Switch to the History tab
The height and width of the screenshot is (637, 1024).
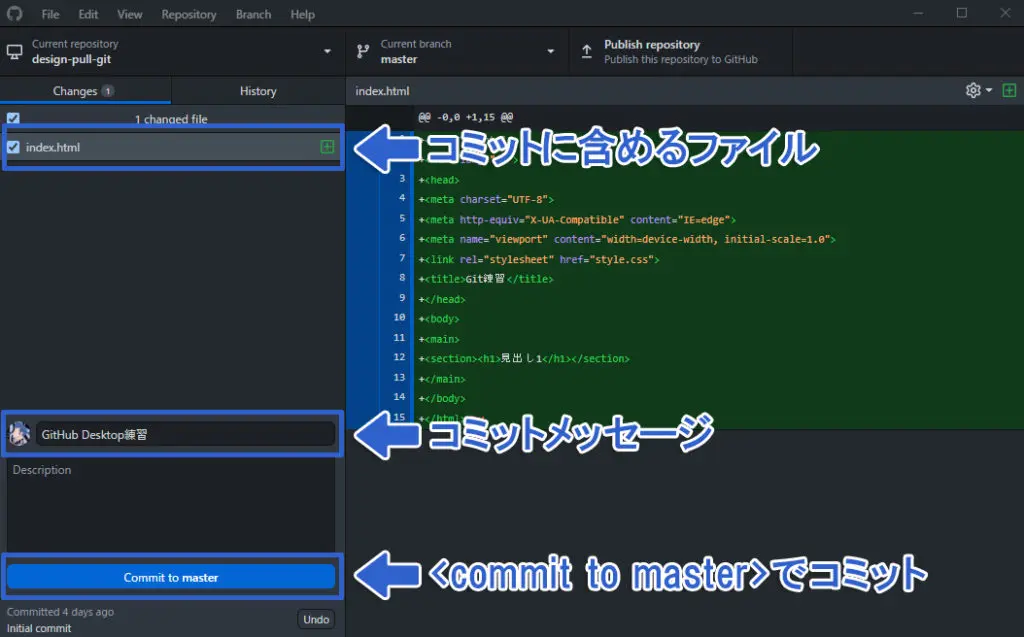(x=257, y=91)
